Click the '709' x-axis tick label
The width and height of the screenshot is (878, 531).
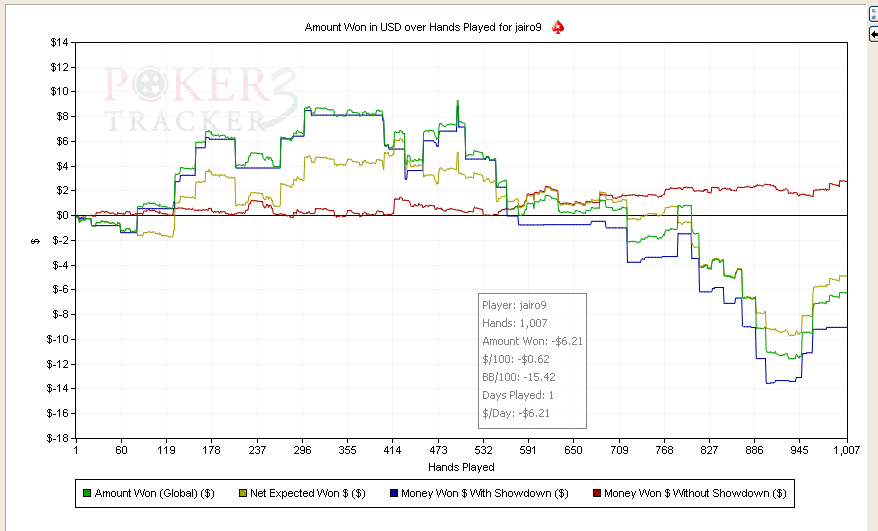pos(619,450)
